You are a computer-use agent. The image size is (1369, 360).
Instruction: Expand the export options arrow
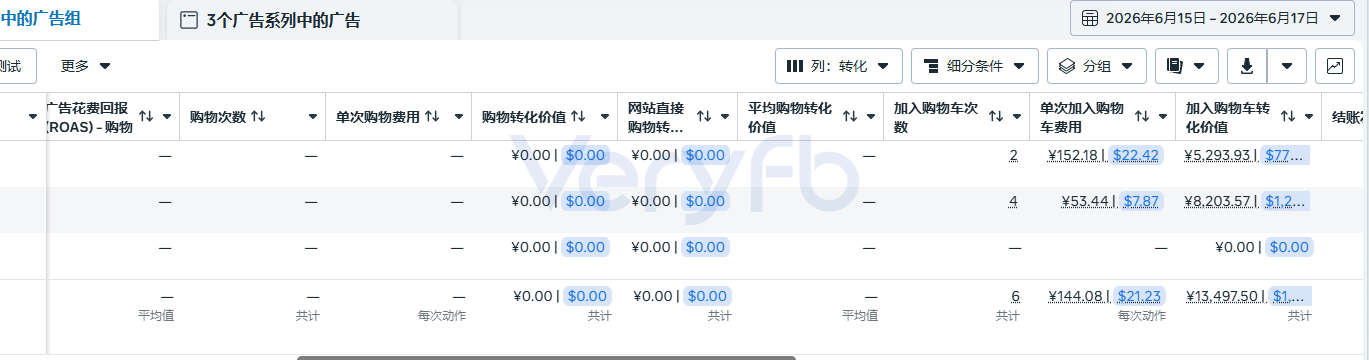(1287, 66)
